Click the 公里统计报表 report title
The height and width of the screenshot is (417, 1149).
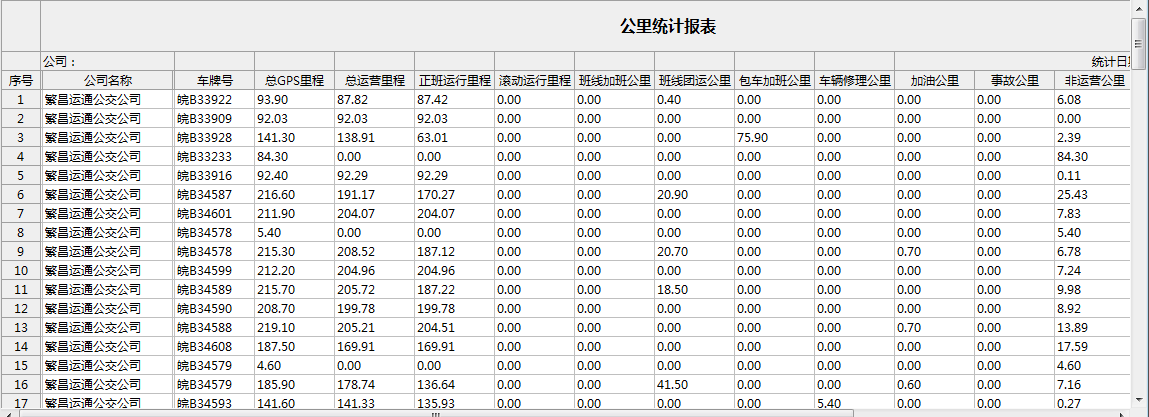click(667, 26)
